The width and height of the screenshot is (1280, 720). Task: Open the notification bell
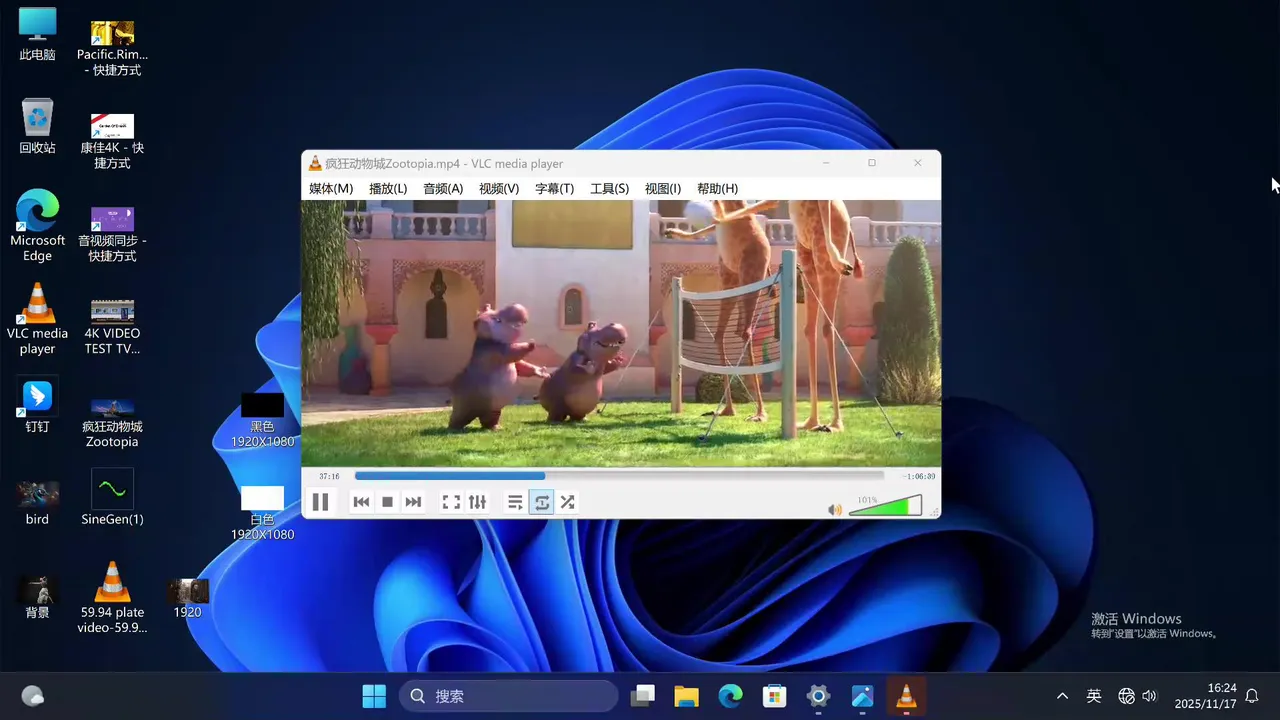point(1252,696)
